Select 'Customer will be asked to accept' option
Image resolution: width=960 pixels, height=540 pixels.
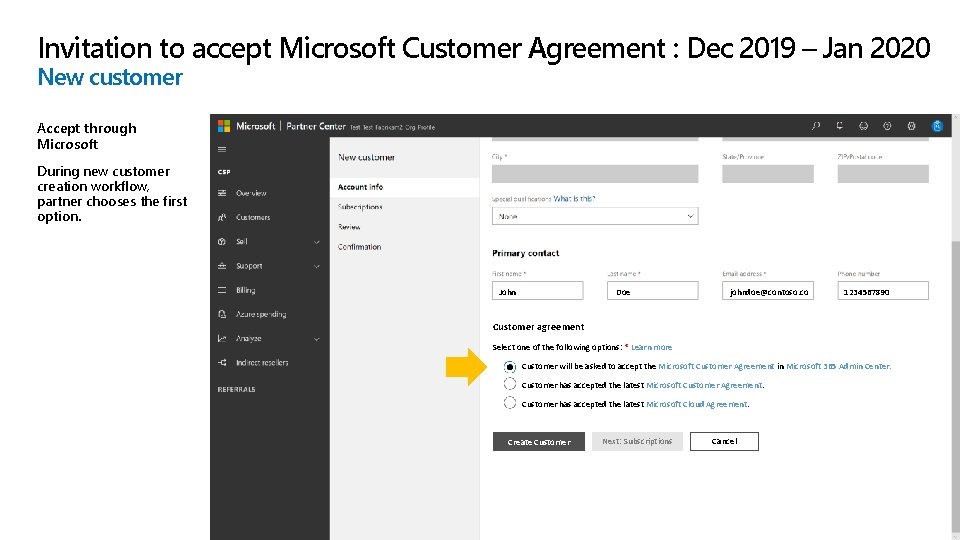pos(509,367)
